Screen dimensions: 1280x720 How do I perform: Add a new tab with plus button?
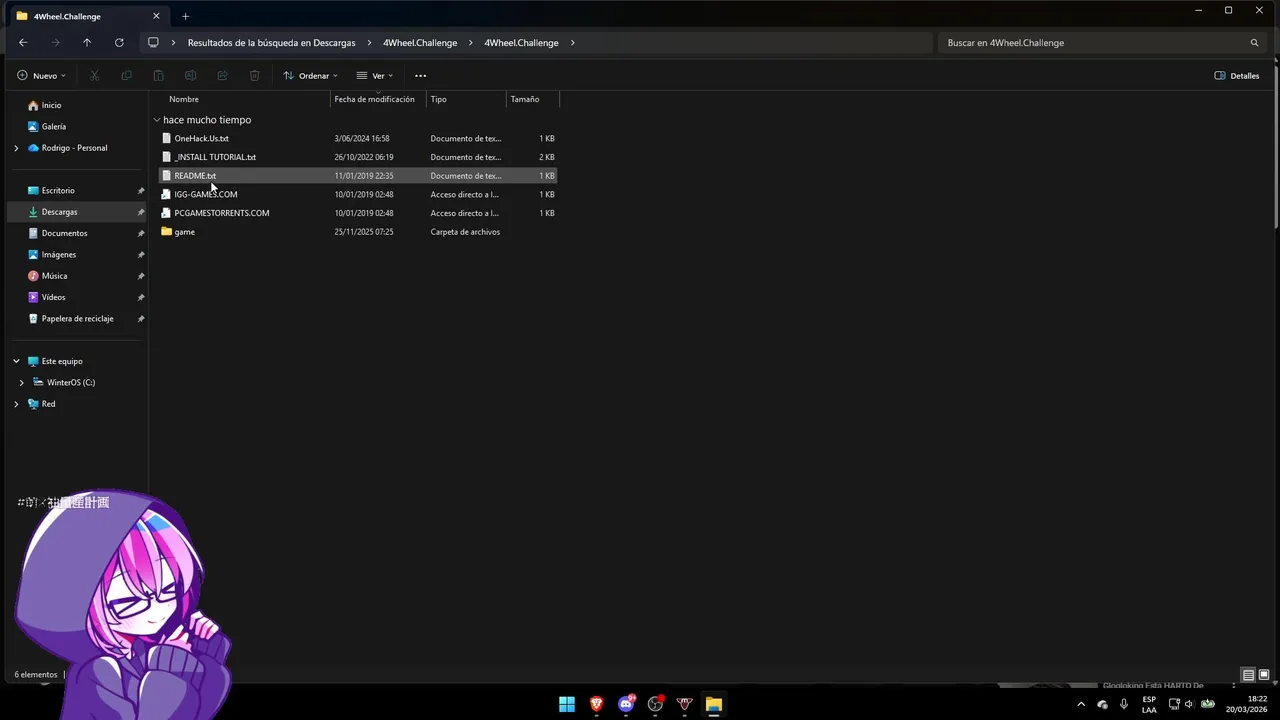185,16
